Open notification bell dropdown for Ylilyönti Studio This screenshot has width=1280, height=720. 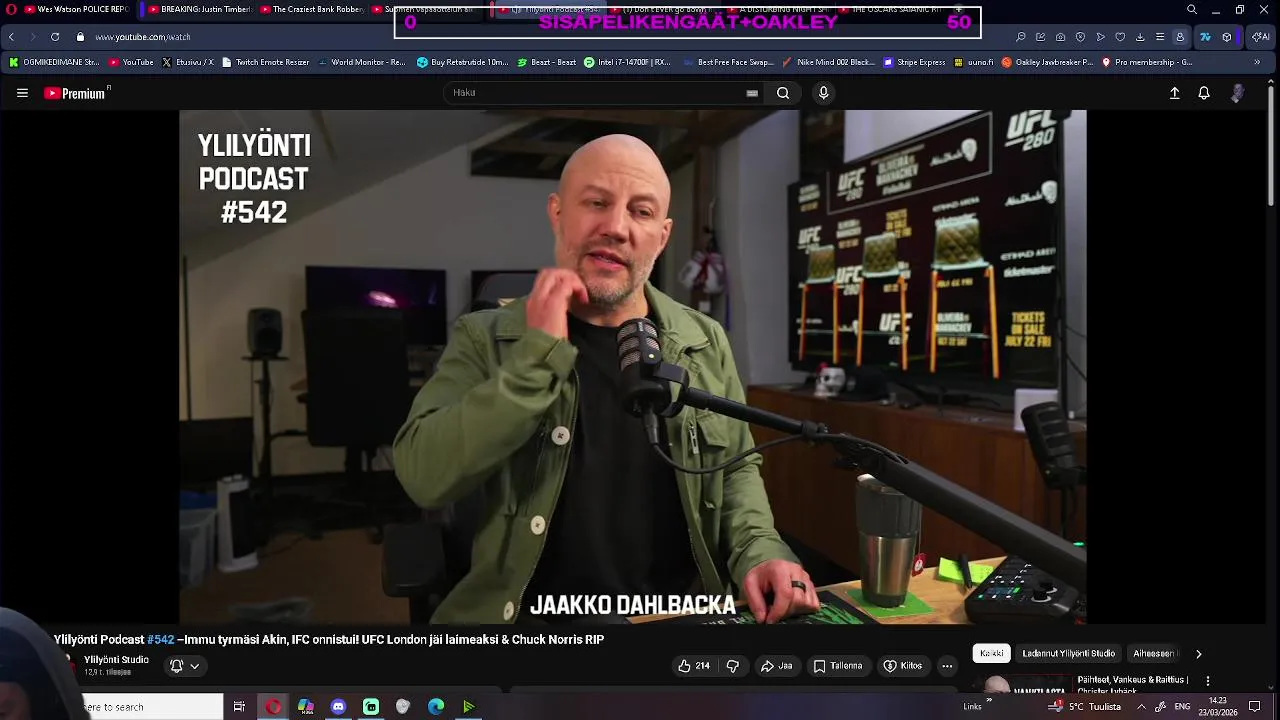pyautogui.click(x=184, y=666)
